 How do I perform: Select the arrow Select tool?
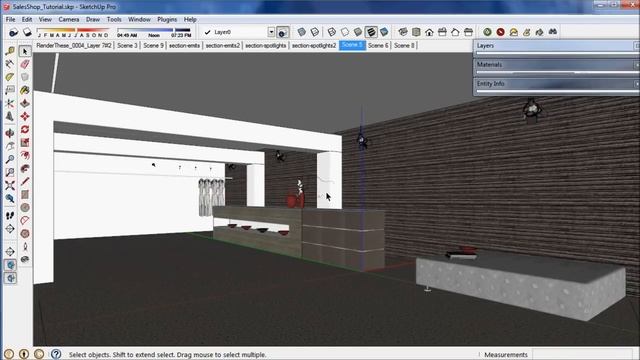25,51
